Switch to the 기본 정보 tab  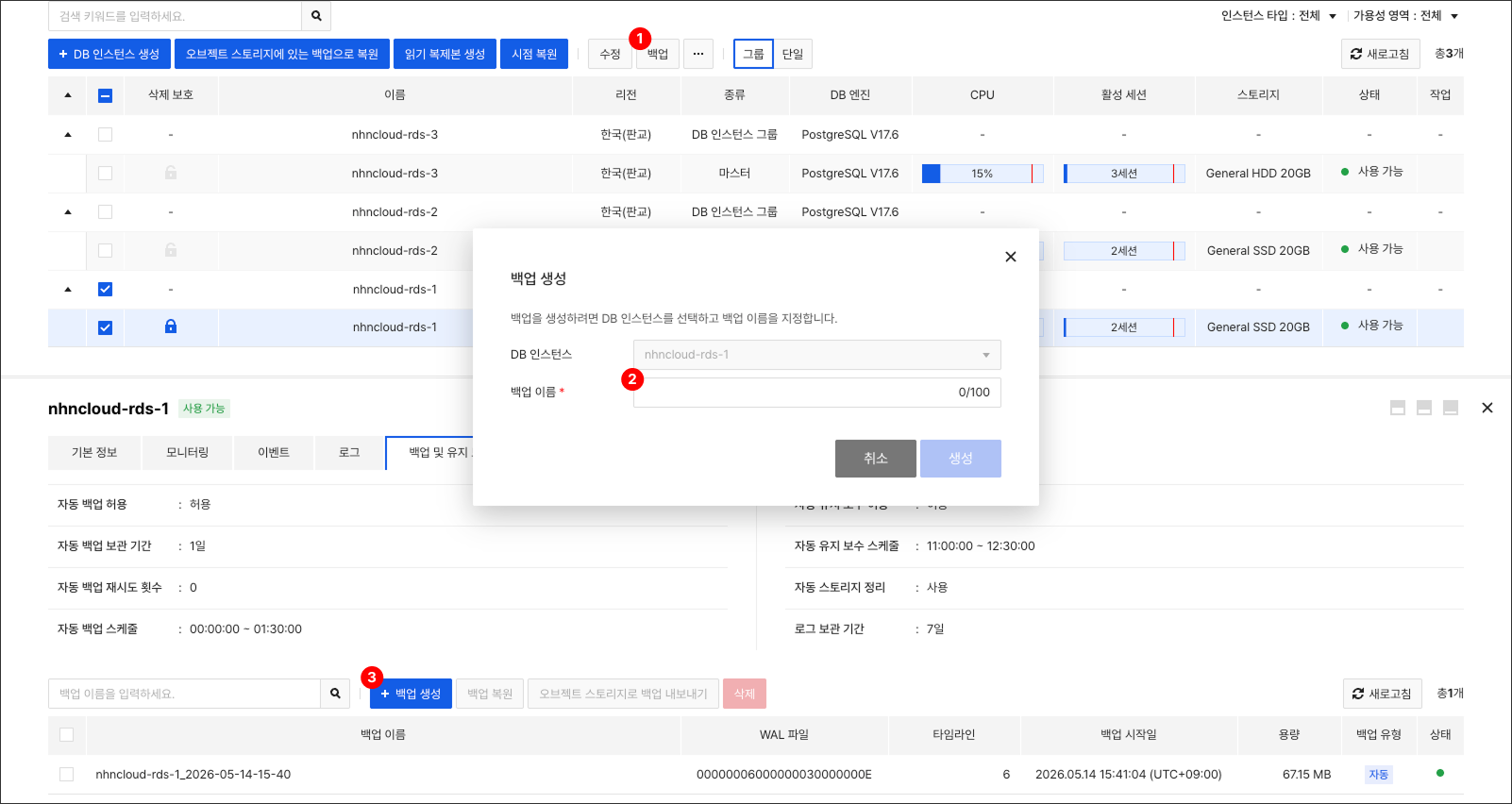point(94,453)
